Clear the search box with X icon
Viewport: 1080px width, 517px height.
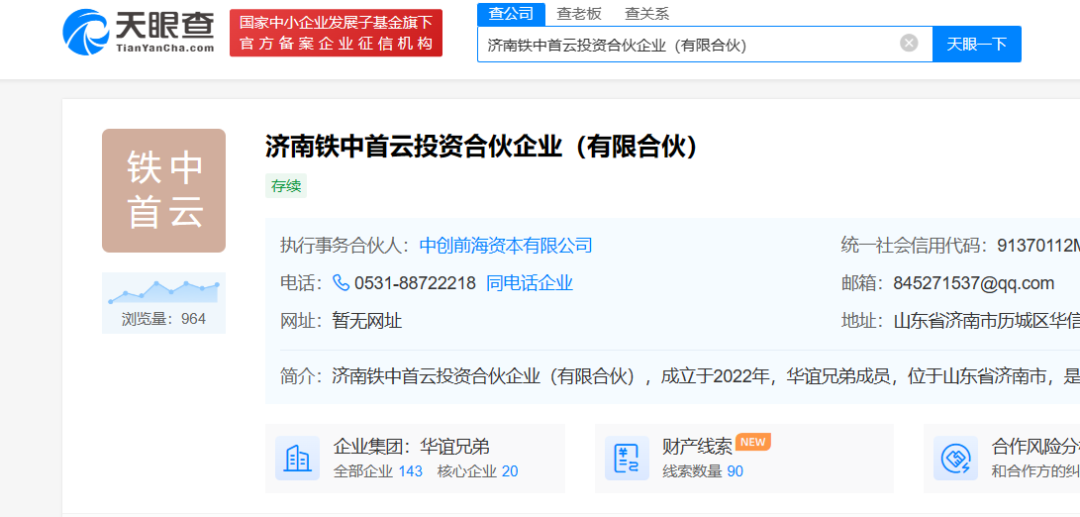tap(908, 43)
